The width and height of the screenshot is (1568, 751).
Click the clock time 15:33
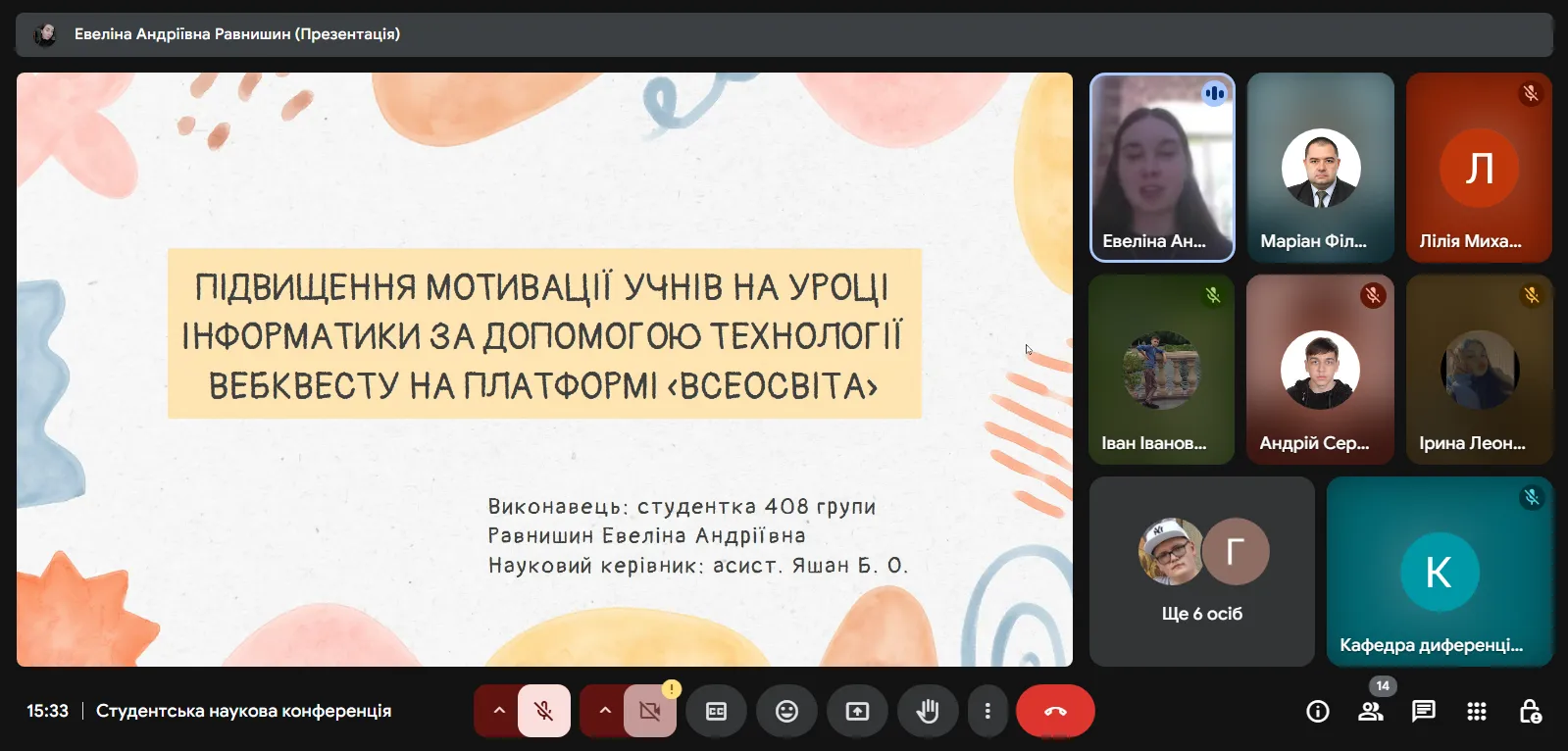47,711
